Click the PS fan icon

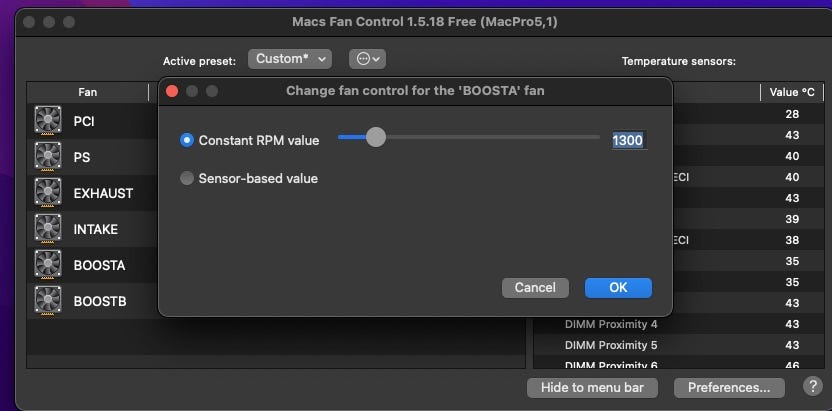tap(48, 157)
